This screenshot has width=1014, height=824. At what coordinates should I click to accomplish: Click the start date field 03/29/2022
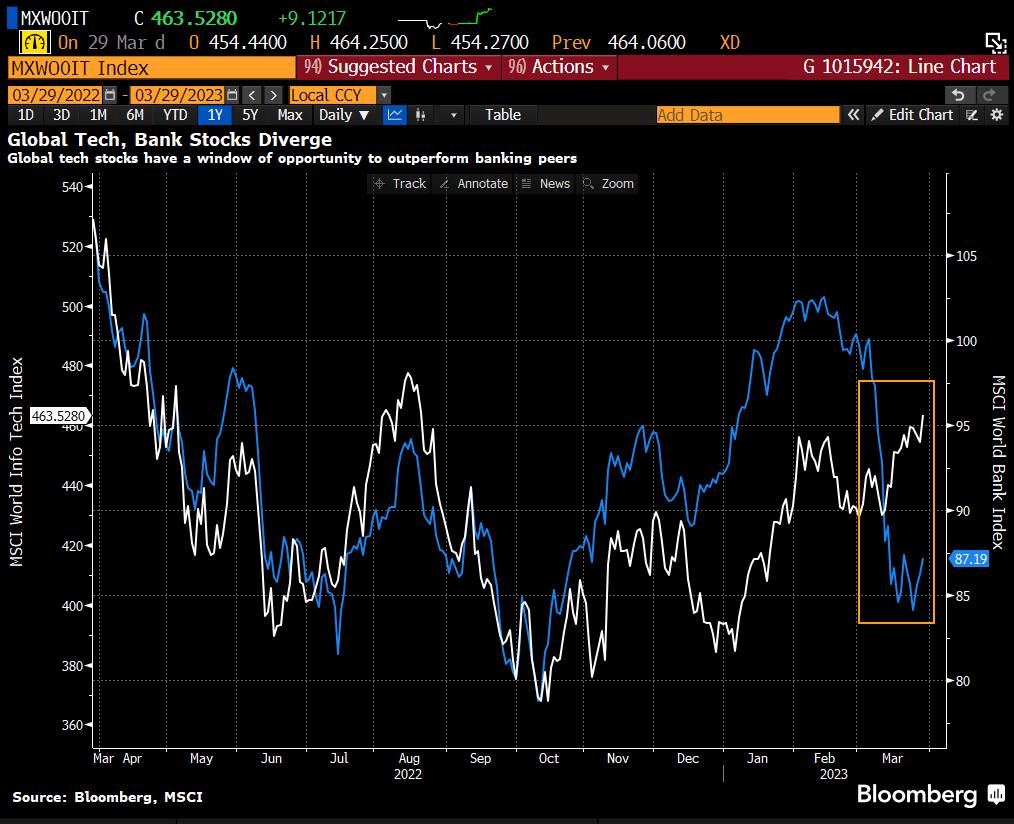(56, 95)
